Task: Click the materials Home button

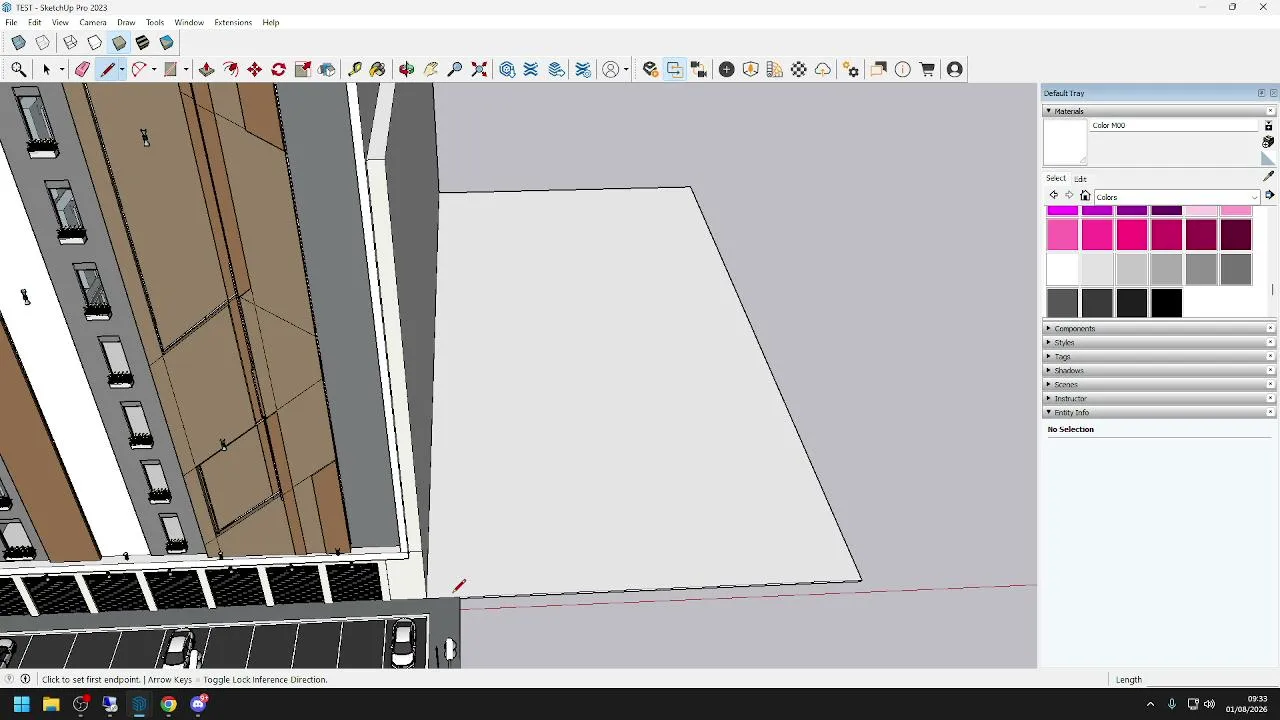Action: [x=1085, y=196]
